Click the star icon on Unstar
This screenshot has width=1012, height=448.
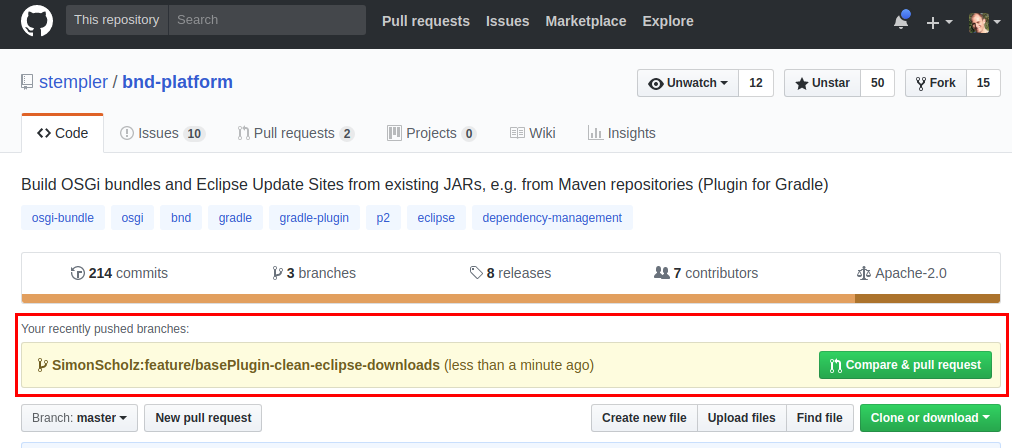(802, 84)
